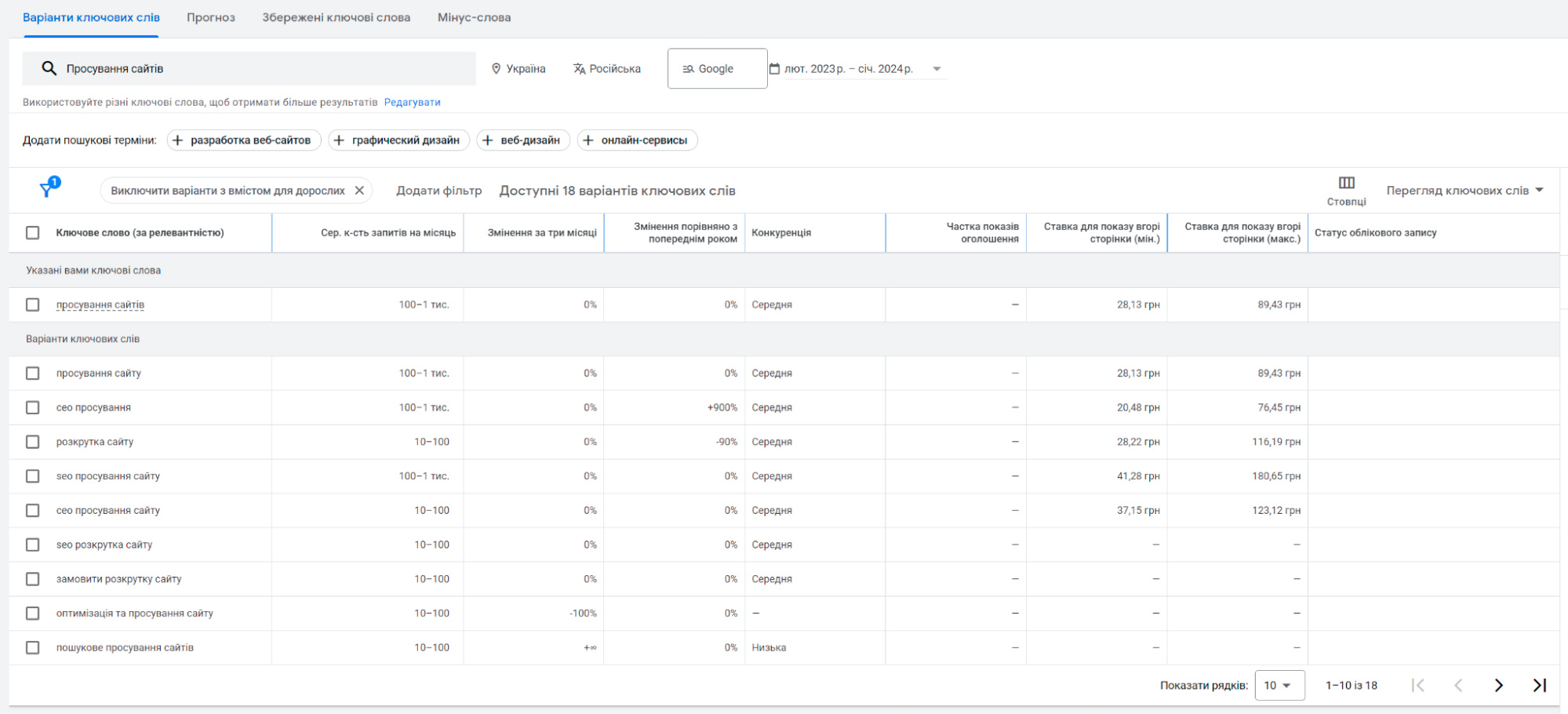Viewport: 1568px width, 714px height.
Task: Open Збережені ключові слова tab
Action: tap(336, 17)
